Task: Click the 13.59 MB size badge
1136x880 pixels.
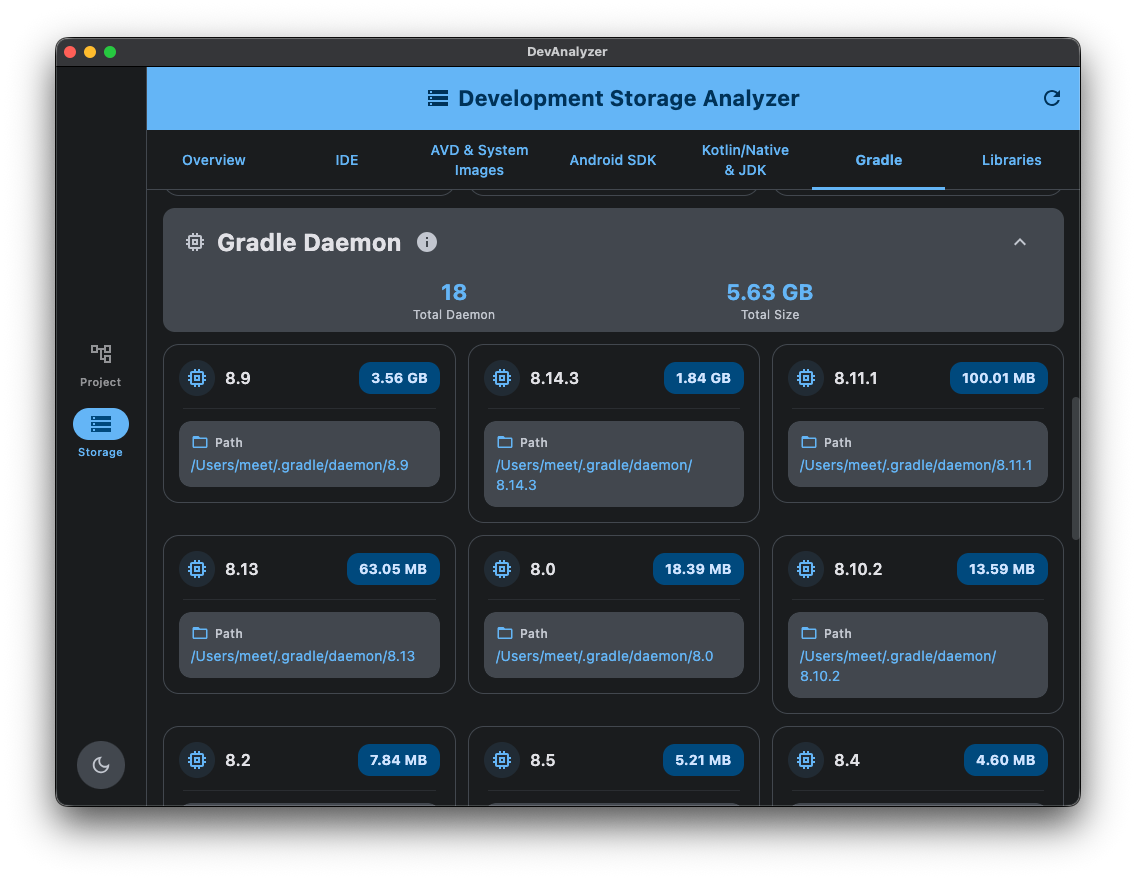Action: click(x=1002, y=569)
